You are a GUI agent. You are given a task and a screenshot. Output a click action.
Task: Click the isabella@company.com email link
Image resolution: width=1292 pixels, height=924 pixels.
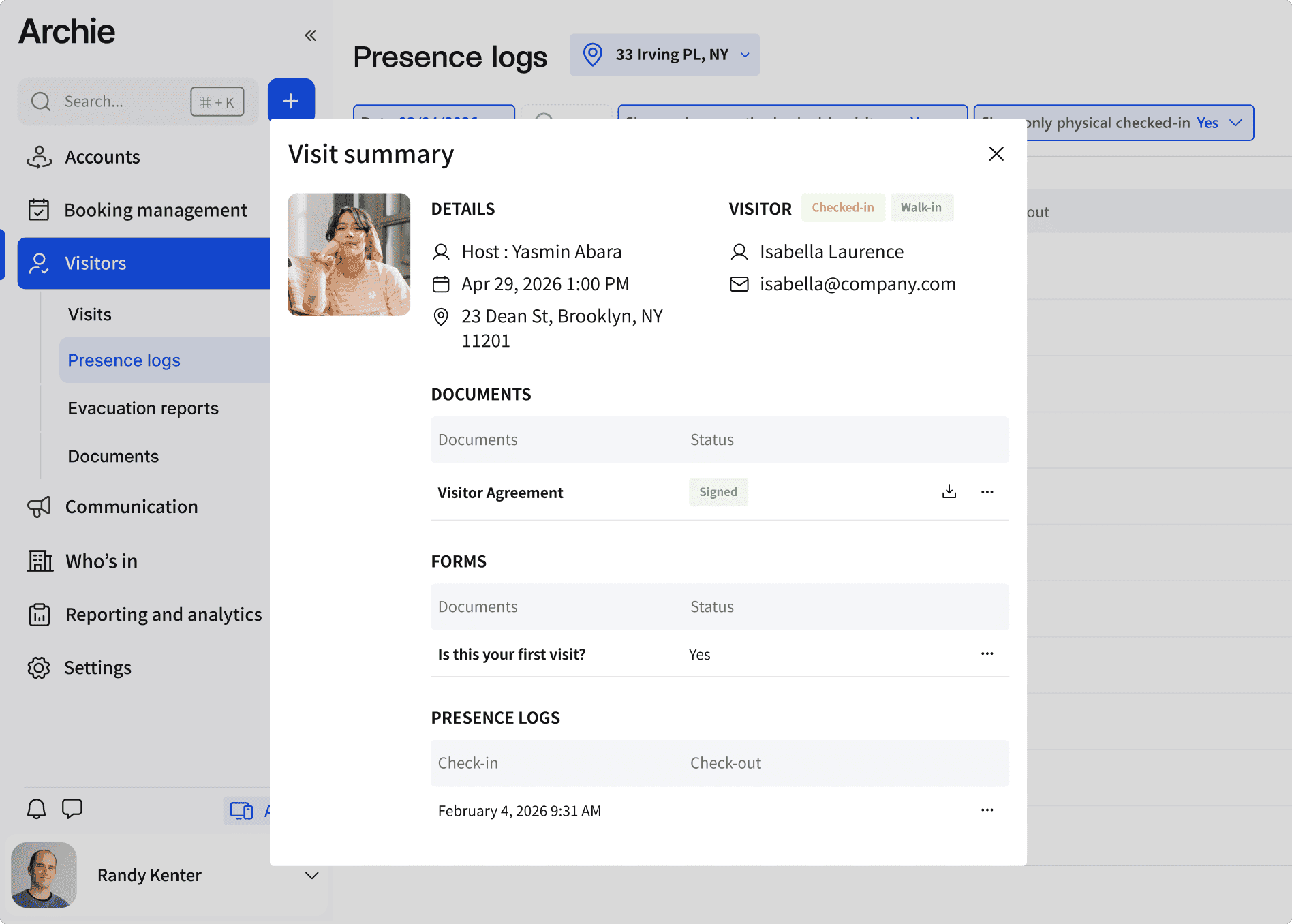coord(857,284)
